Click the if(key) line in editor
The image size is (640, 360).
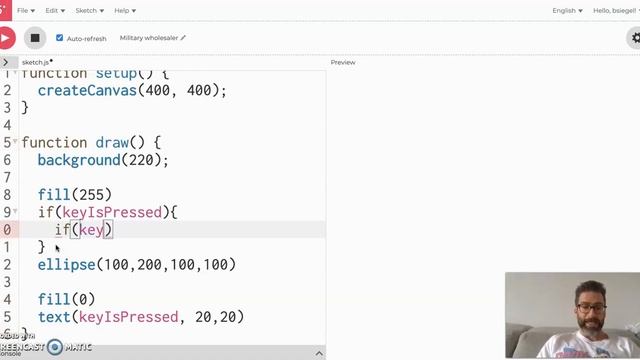(83, 230)
